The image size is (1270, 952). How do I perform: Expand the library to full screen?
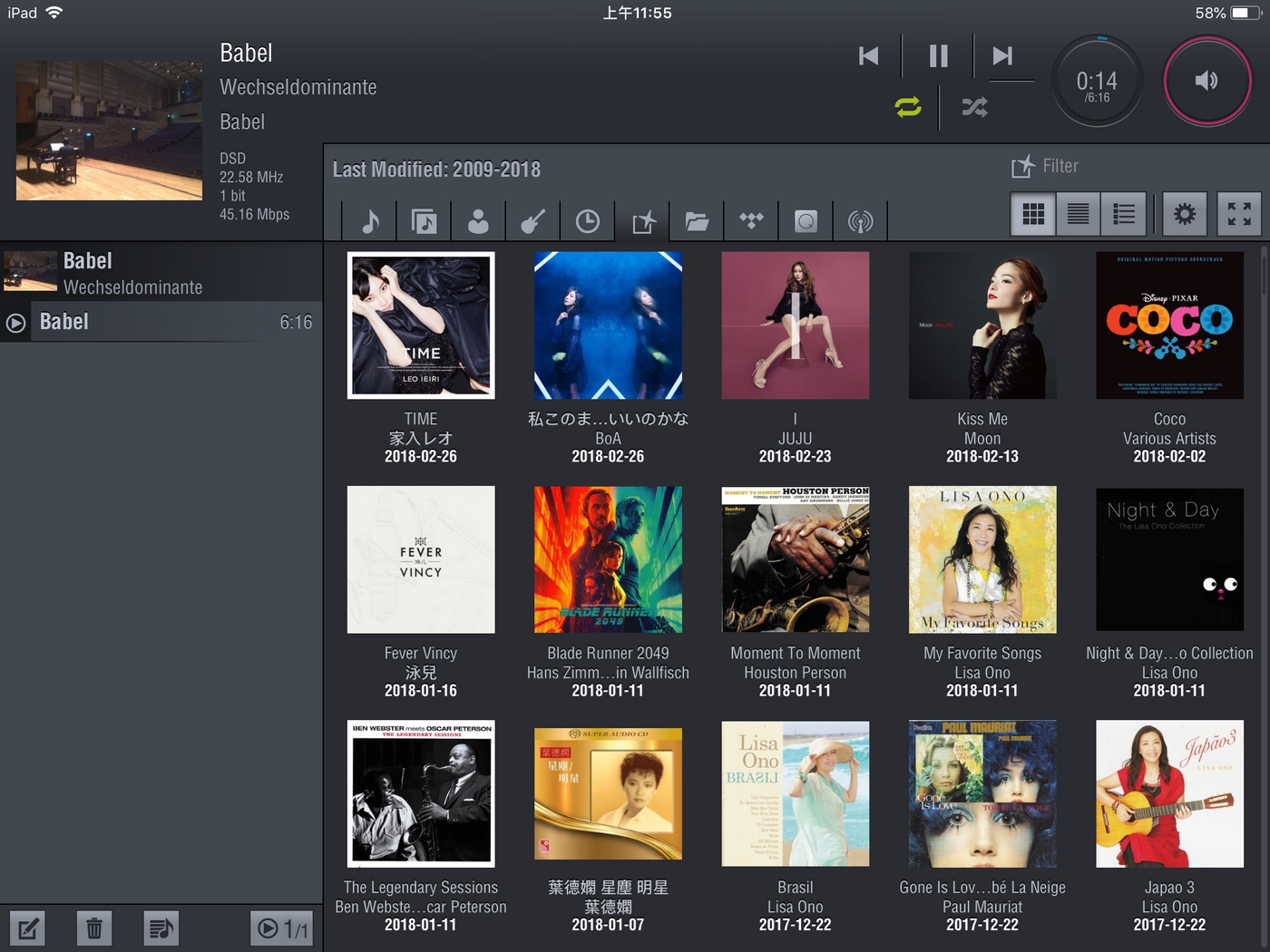(x=1239, y=214)
